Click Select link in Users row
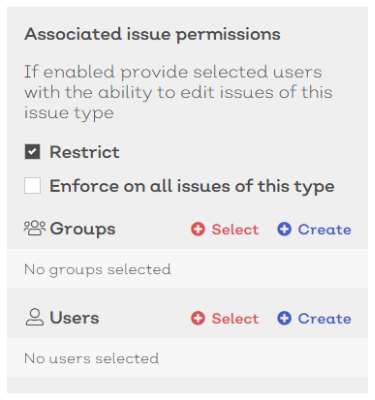 coord(235,319)
